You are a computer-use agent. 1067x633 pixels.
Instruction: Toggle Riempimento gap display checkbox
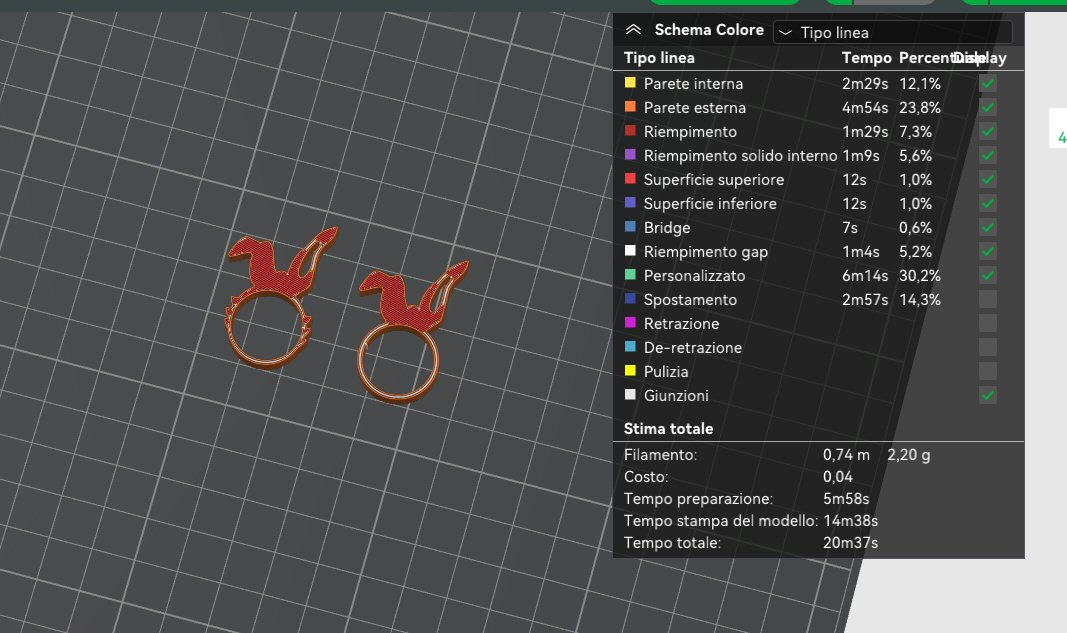tap(988, 251)
